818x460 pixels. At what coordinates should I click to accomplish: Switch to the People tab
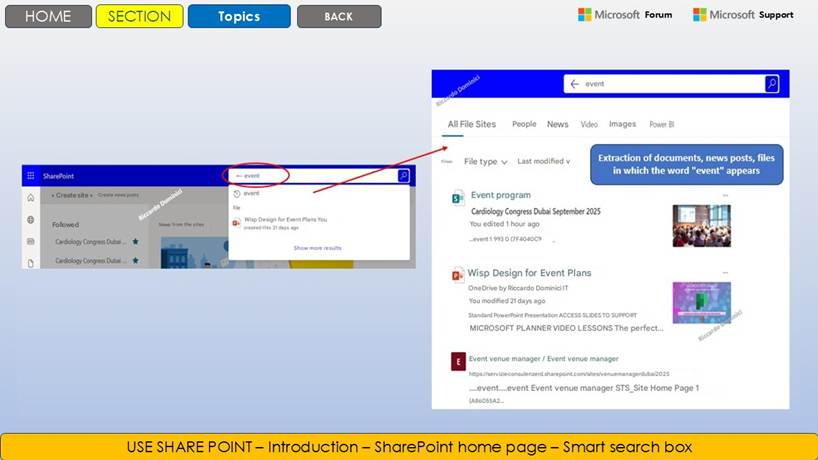click(x=524, y=124)
